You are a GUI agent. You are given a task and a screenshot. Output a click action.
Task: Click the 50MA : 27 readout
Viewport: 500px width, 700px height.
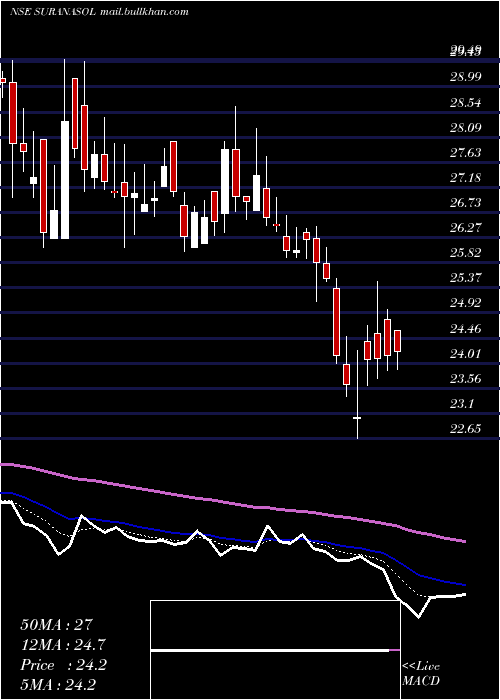click(56, 625)
